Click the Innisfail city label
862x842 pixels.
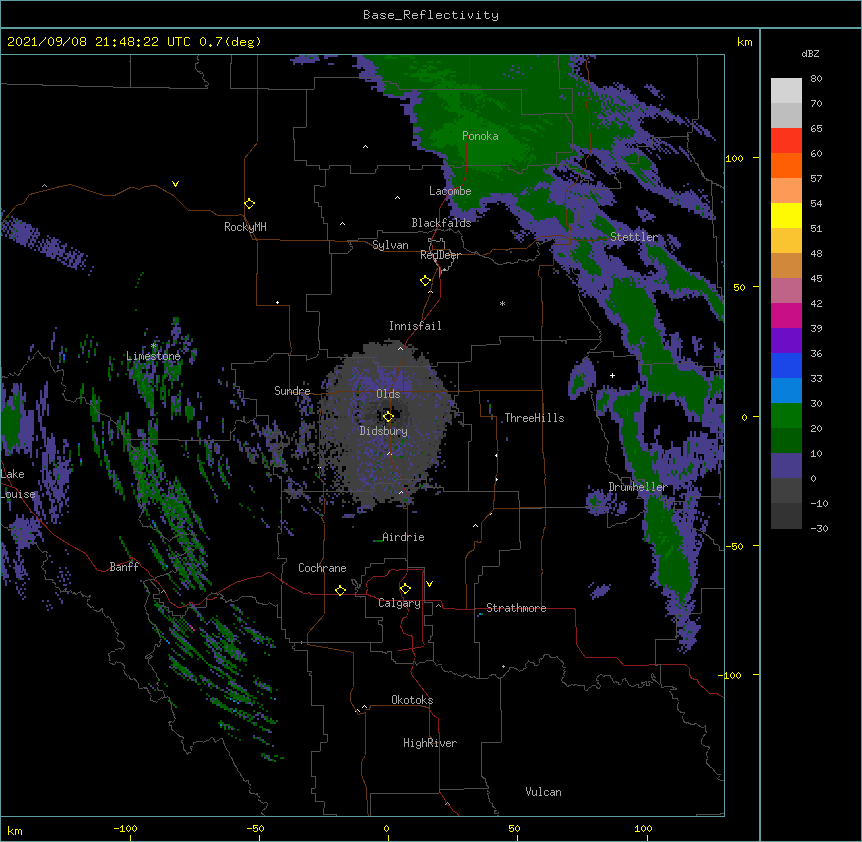415,326
